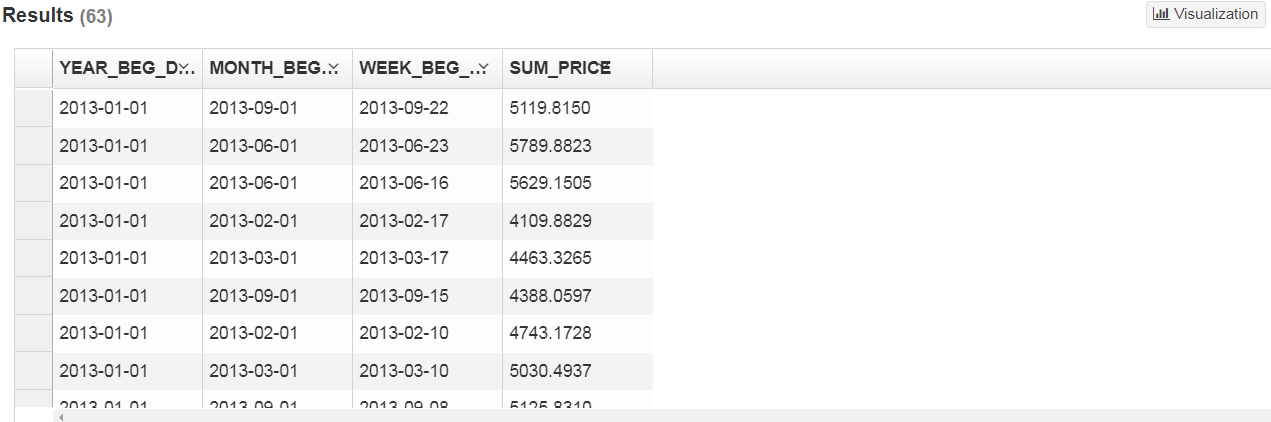Select SUM_PRICE cell 4743.1728

tap(577, 333)
